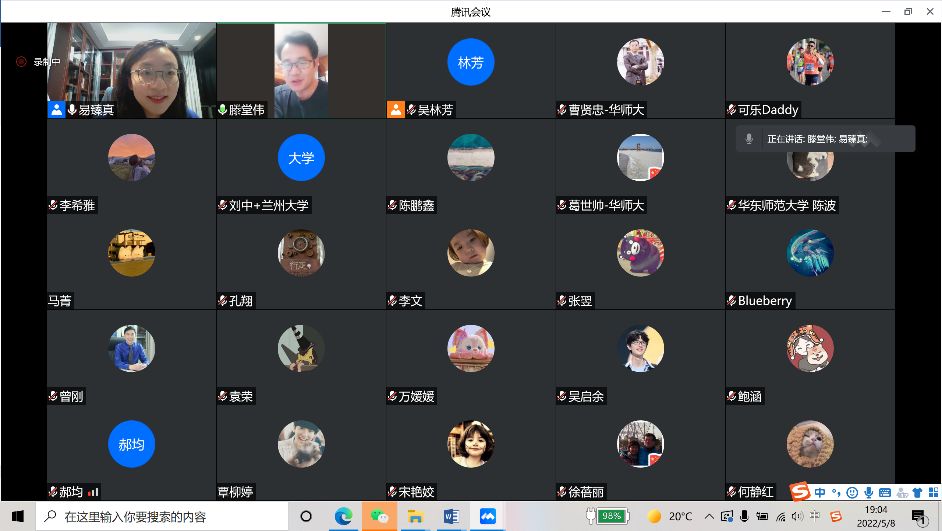Open the weather widget showing 20°C
The width and height of the screenshot is (942, 531).
(x=669, y=516)
